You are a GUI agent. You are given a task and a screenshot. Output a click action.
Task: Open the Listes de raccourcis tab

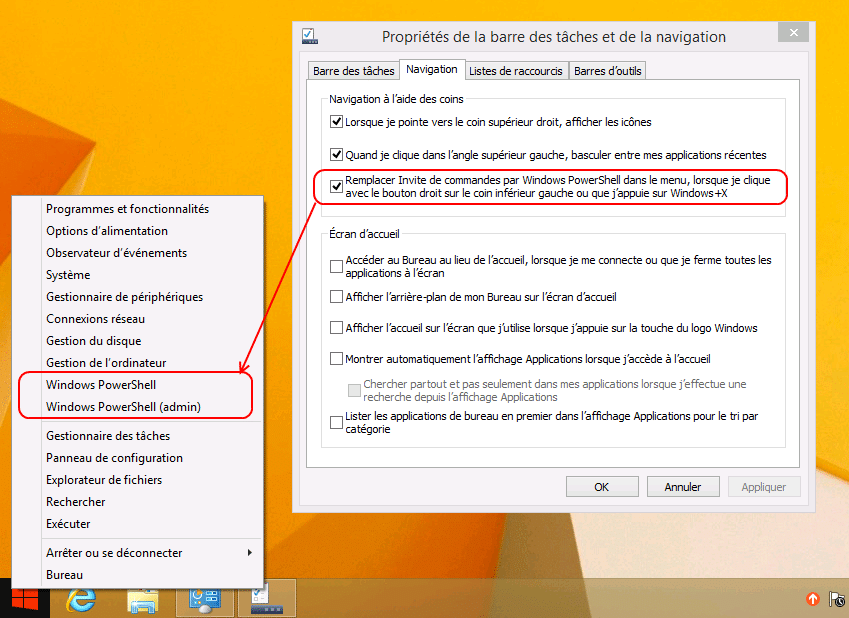[515, 71]
